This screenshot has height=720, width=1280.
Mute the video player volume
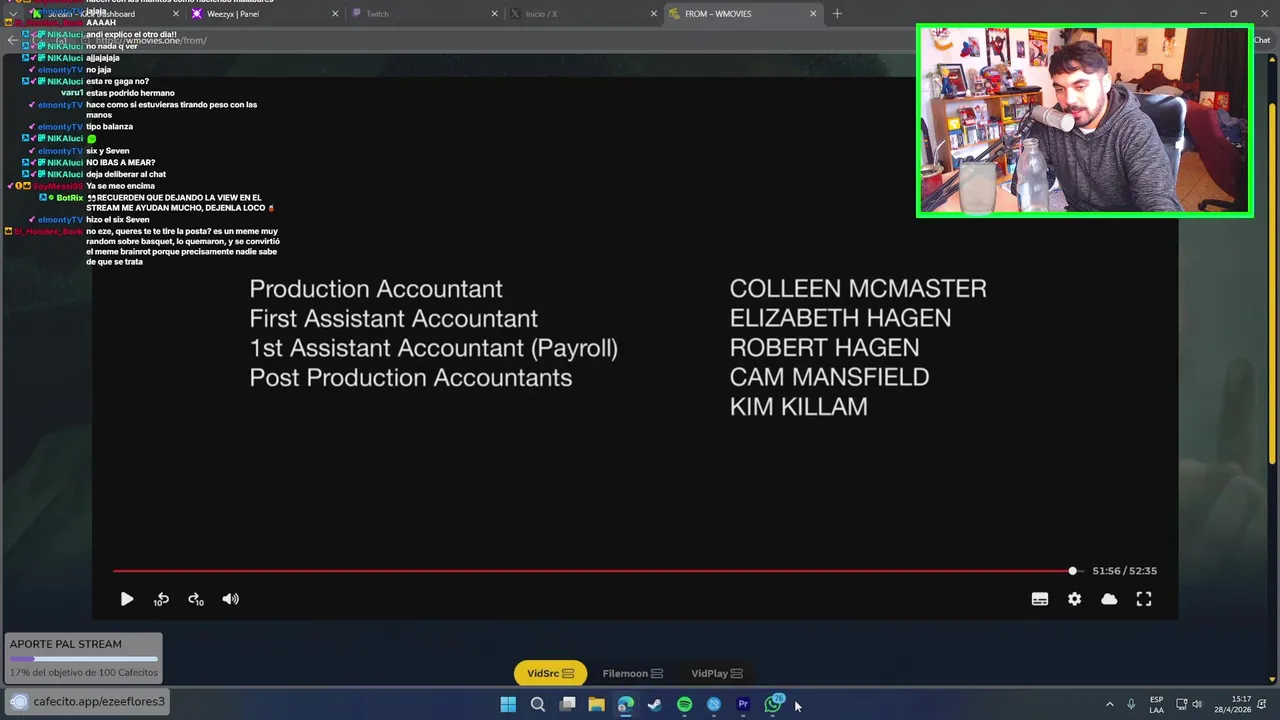[231, 599]
